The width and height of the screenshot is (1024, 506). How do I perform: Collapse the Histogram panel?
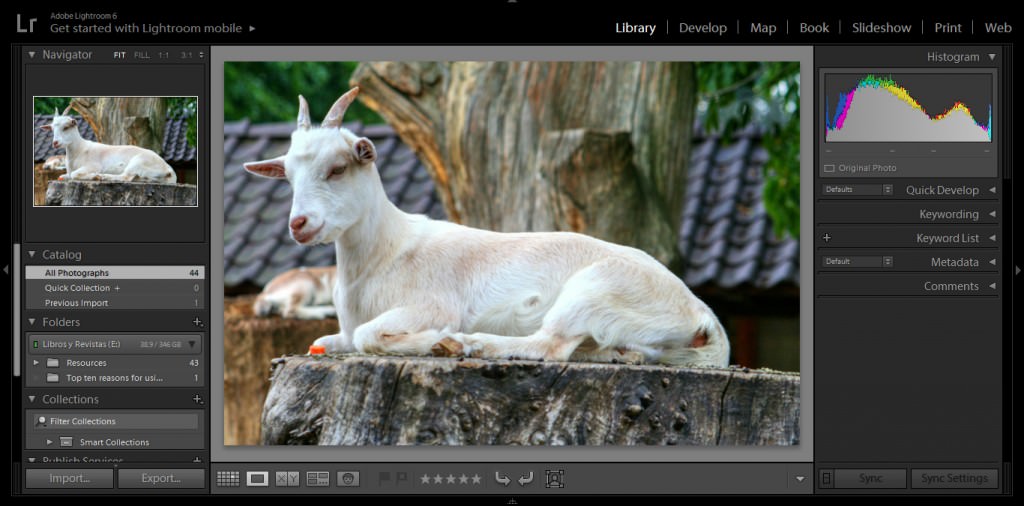(x=992, y=57)
